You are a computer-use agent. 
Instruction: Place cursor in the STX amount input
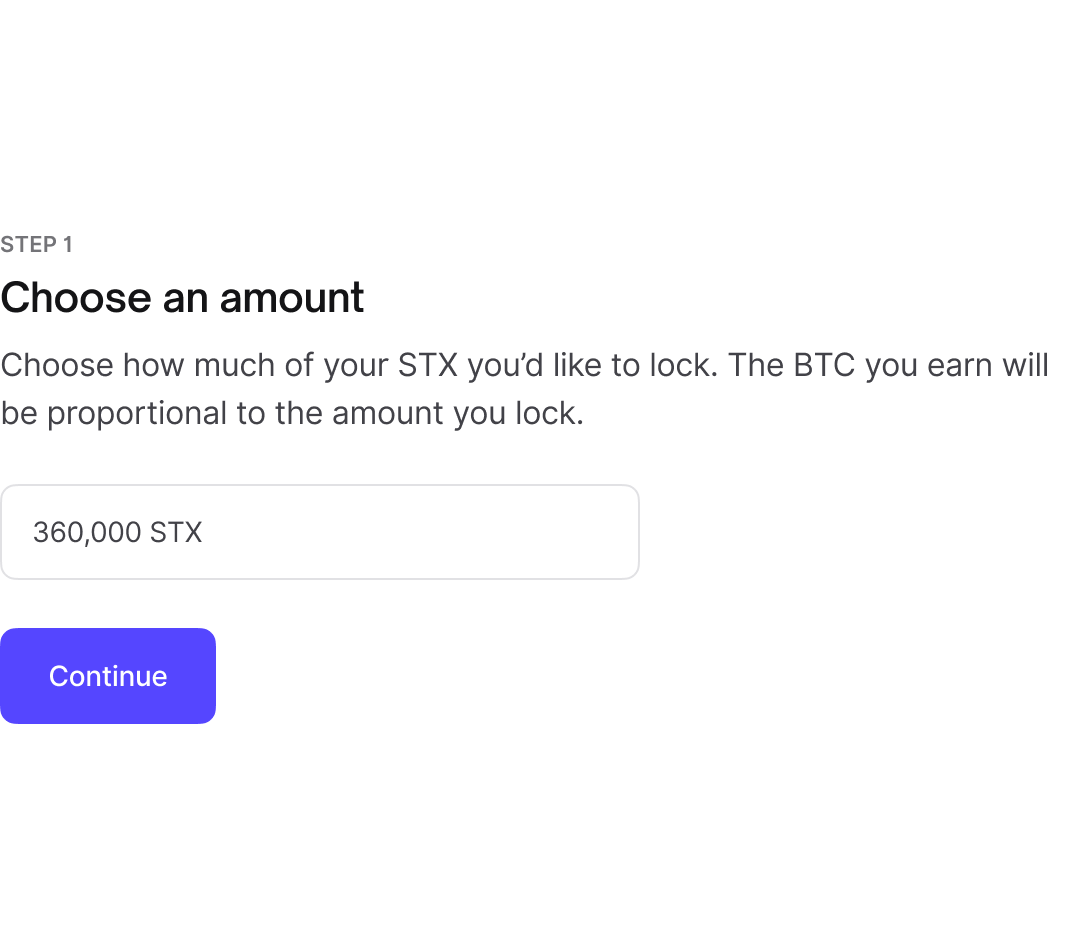(319, 532)
